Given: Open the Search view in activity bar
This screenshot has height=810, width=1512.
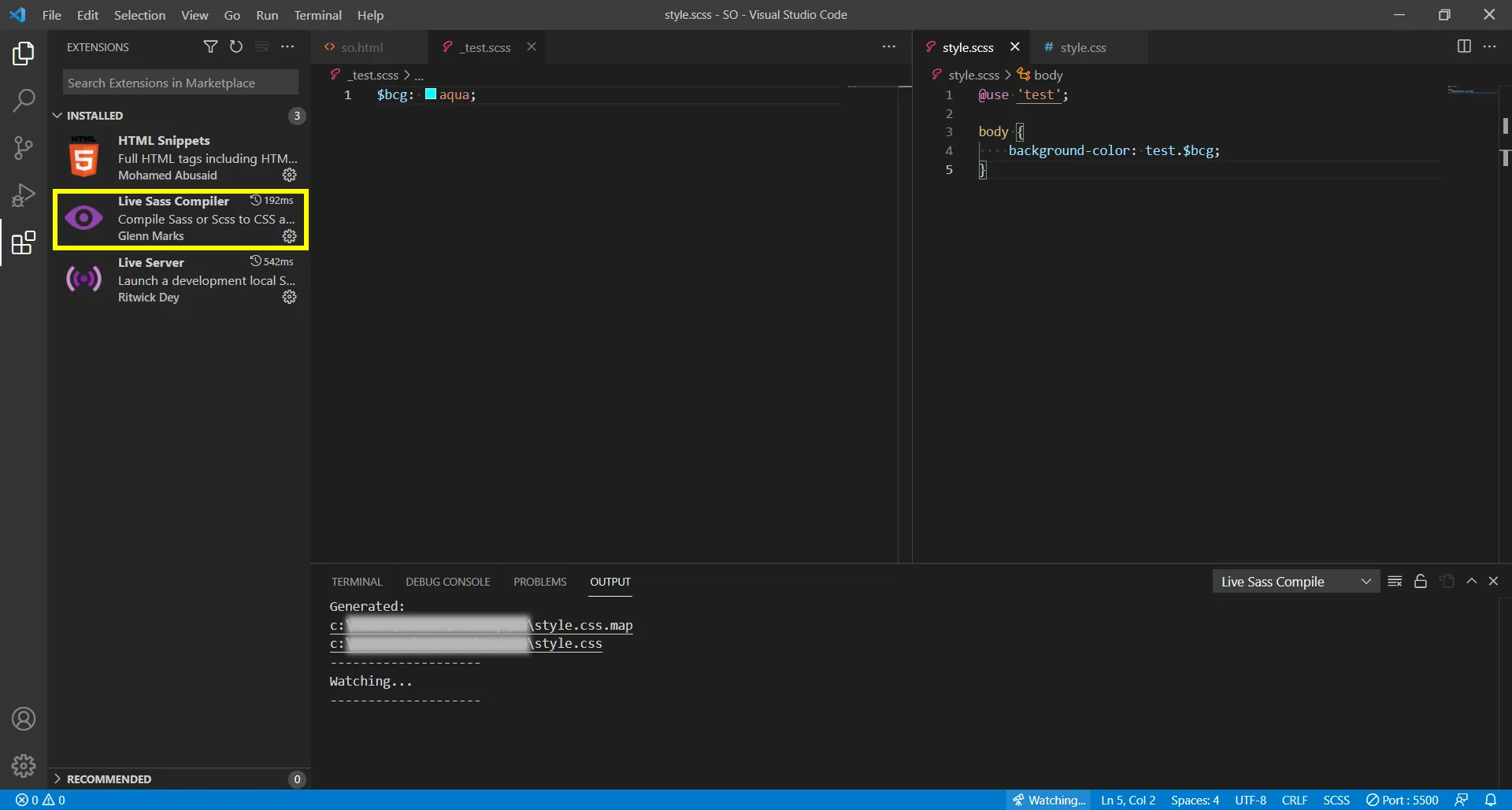Looking at the screenshot, I should (24, 101).
